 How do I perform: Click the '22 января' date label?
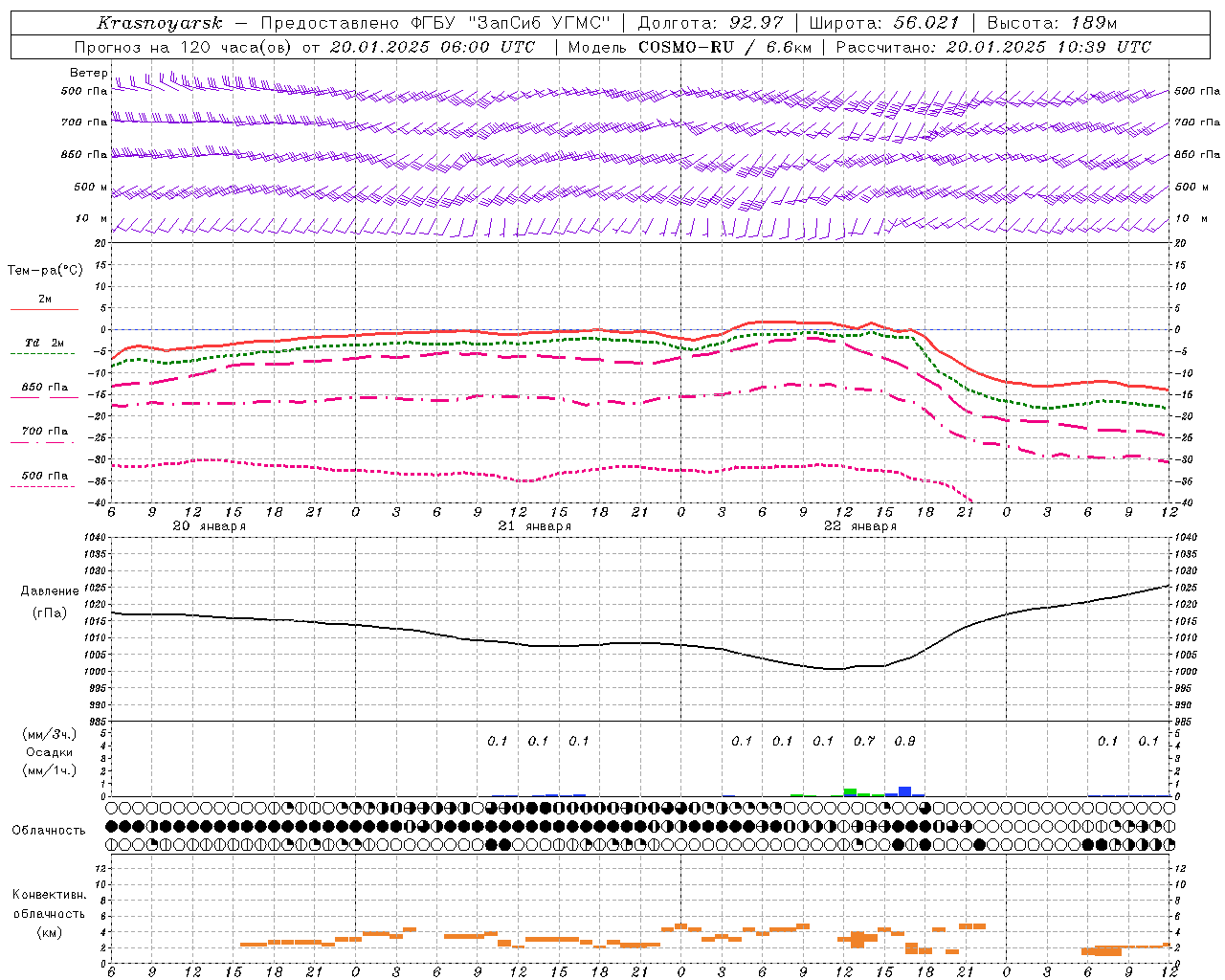coord(860,526)
